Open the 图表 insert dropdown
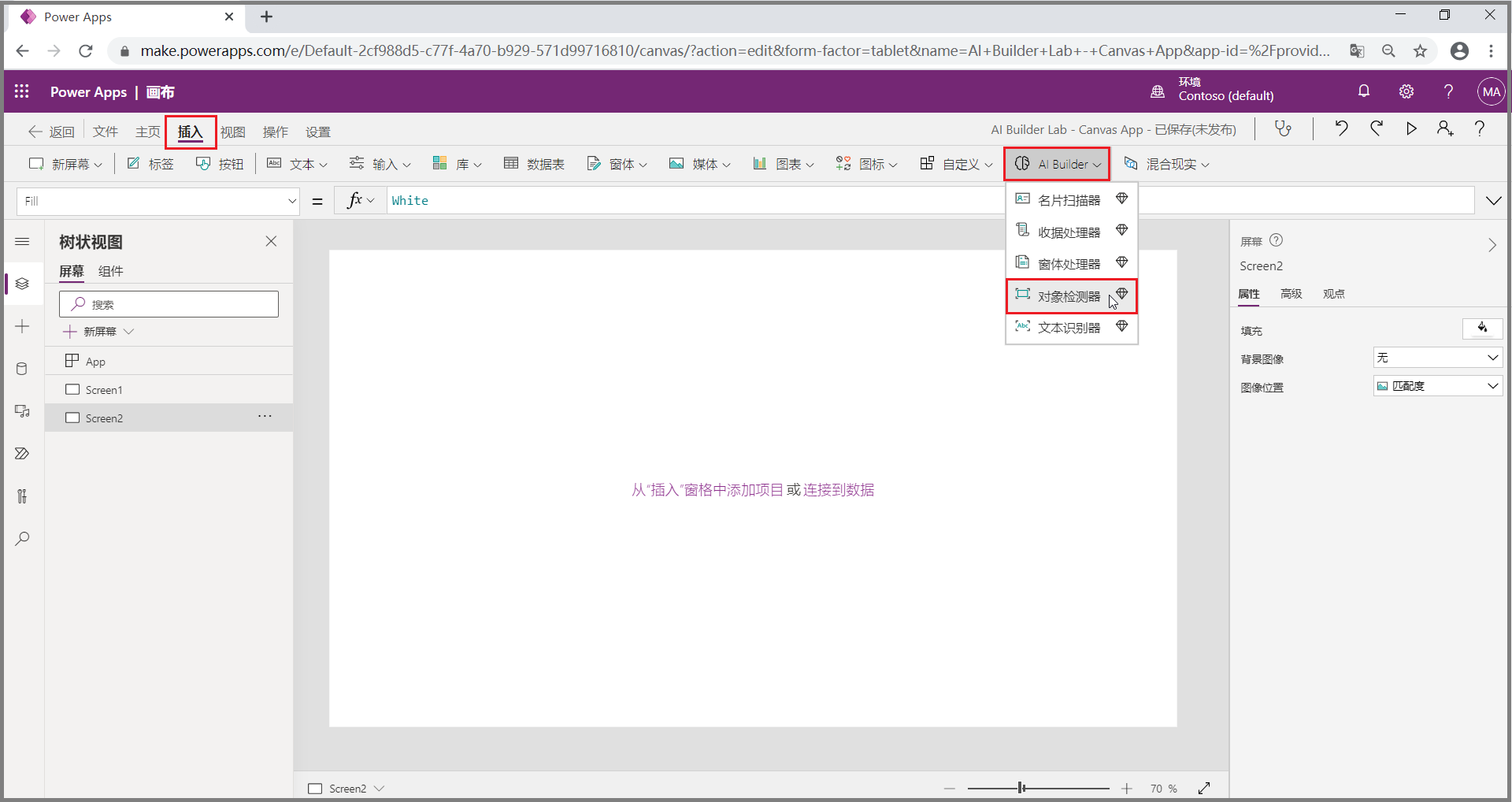The width and height of the screenshot is (1512, 802). point(784,164)
